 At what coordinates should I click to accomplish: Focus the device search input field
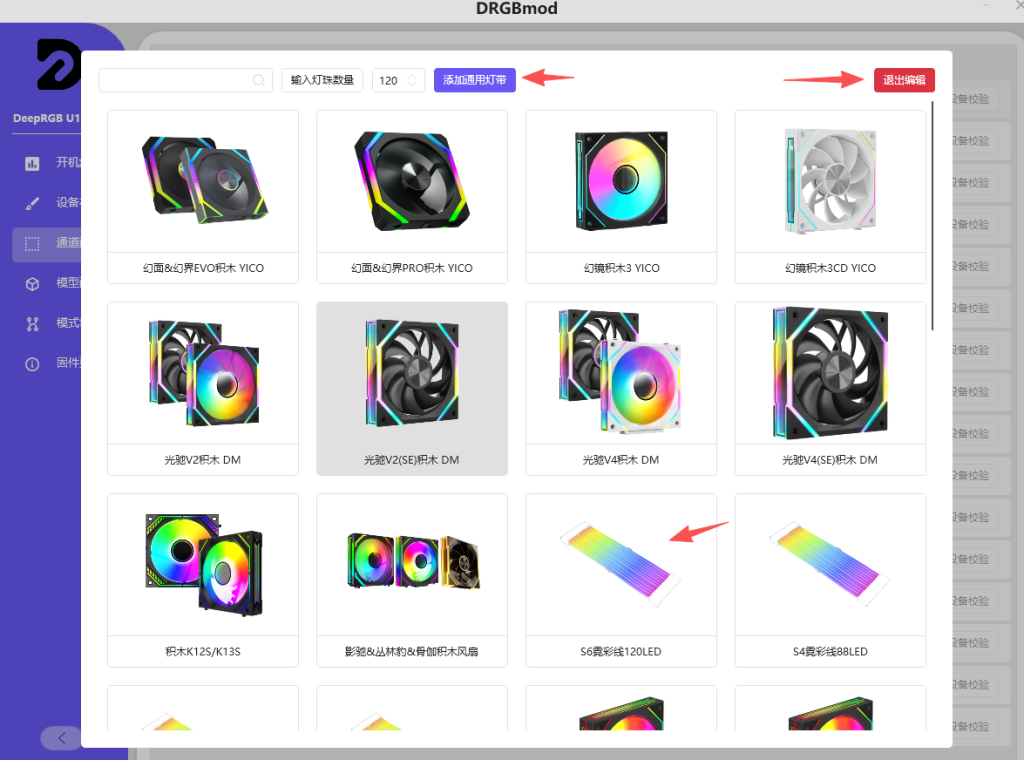(x=176, y=81)
